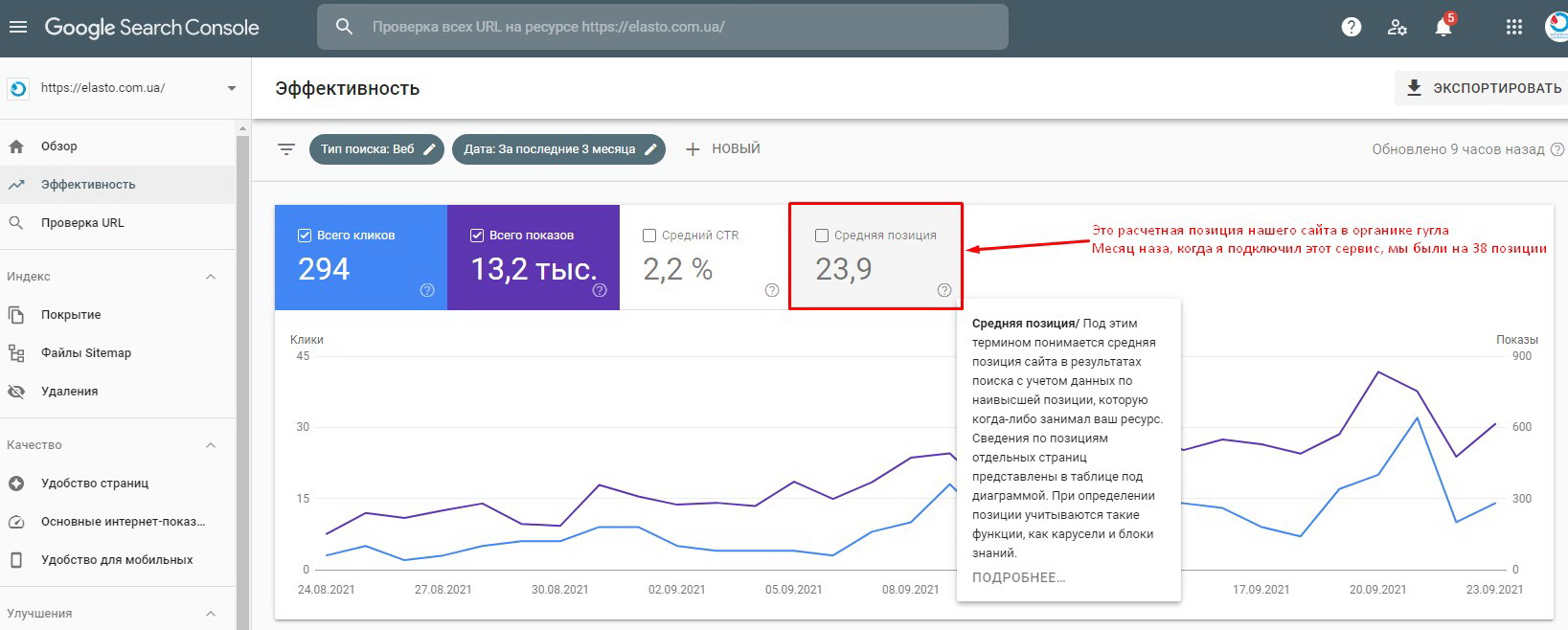
Task: Click the 'Дата: За последние 3 месяца' chip
Action: 558,149
